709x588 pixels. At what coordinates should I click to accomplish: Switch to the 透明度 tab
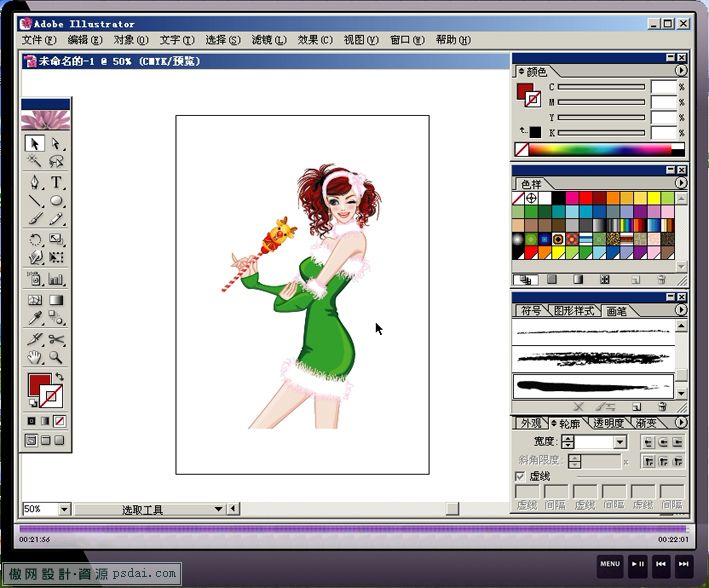point(608,423)
